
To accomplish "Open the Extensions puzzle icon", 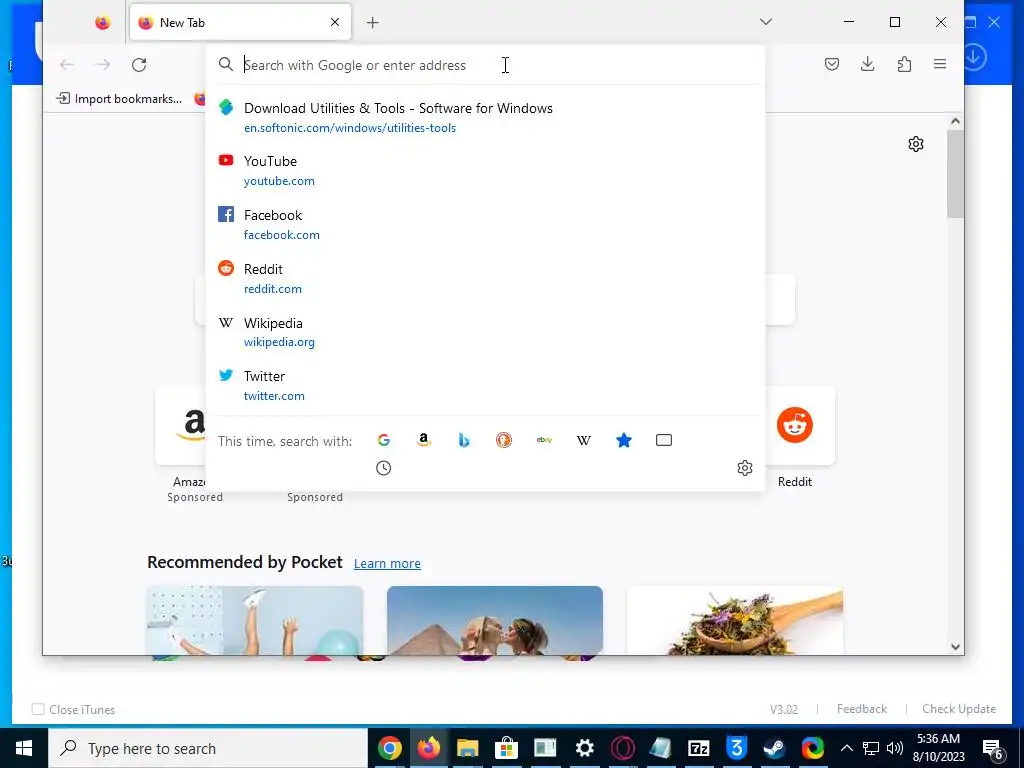I will pos(904,64).
